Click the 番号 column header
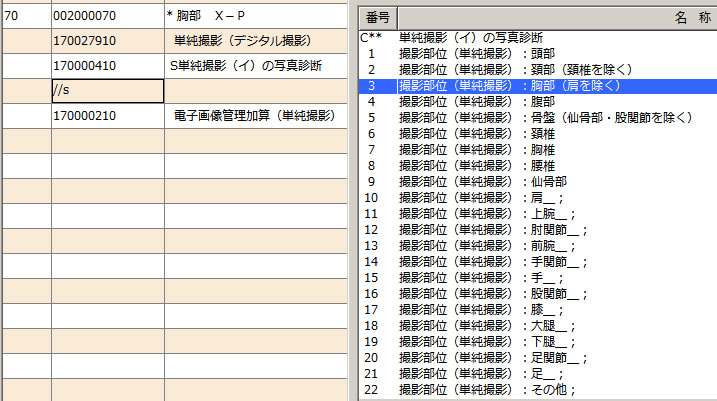Image resolution: width=717 pixels, height=401 pixels. [378, 18]
